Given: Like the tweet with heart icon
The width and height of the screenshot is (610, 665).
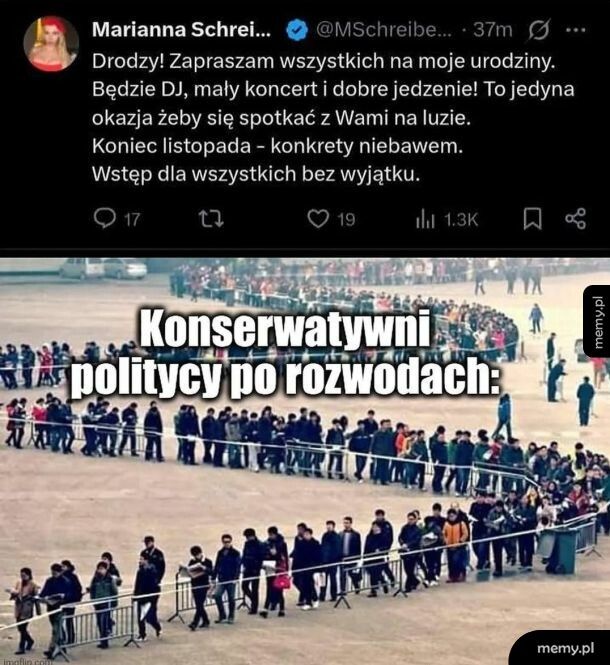Looking at the screenshot, I should 318,219.
